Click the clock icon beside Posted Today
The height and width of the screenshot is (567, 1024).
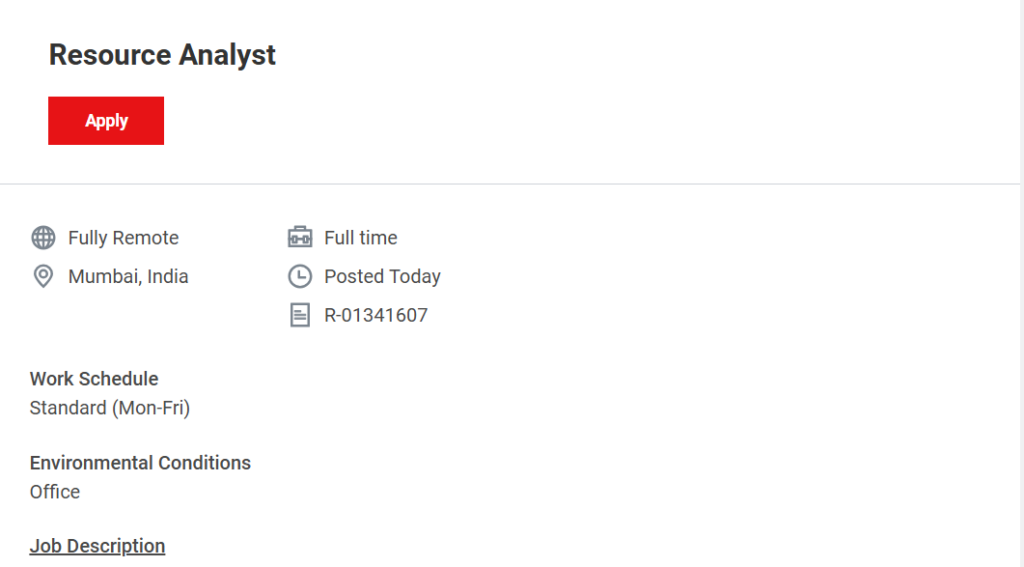[299, 277]
